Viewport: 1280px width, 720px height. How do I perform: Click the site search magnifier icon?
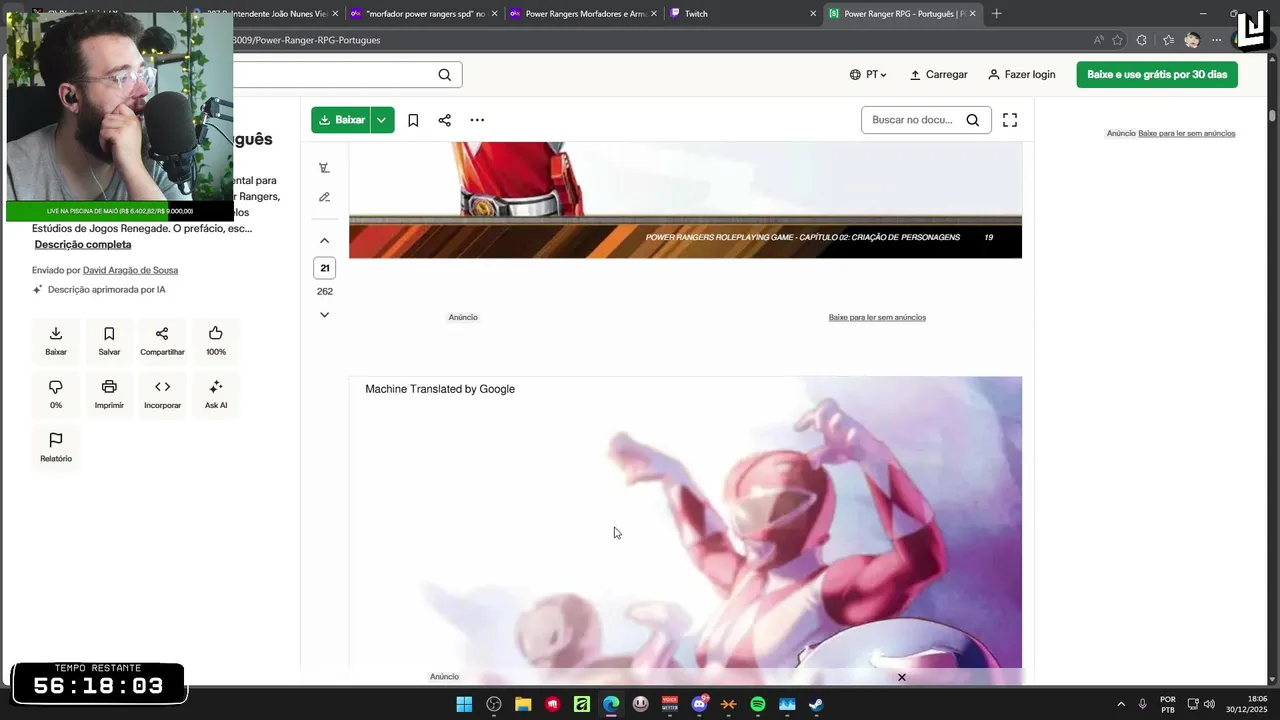[x=445, y=75]
